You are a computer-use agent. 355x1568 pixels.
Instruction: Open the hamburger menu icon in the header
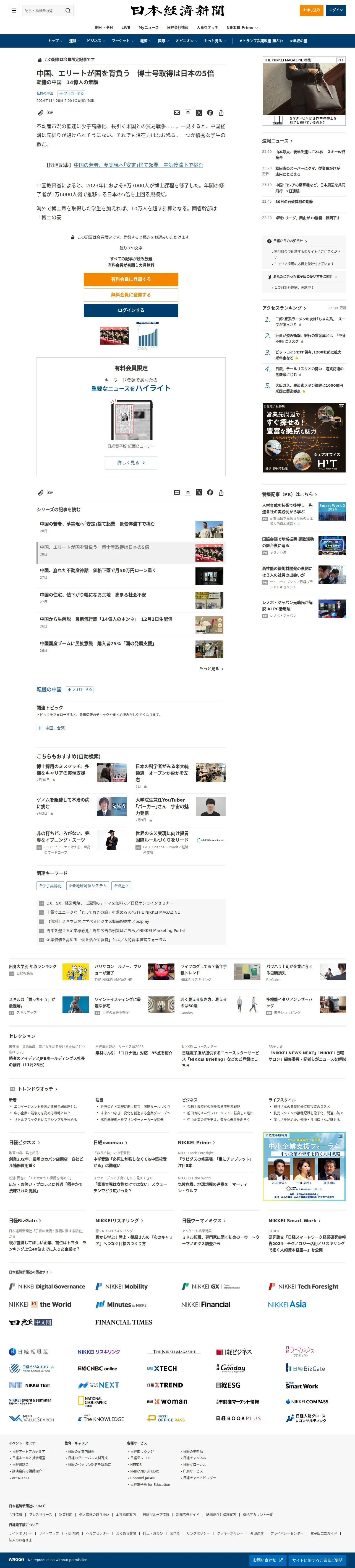(x=14, y=10)
